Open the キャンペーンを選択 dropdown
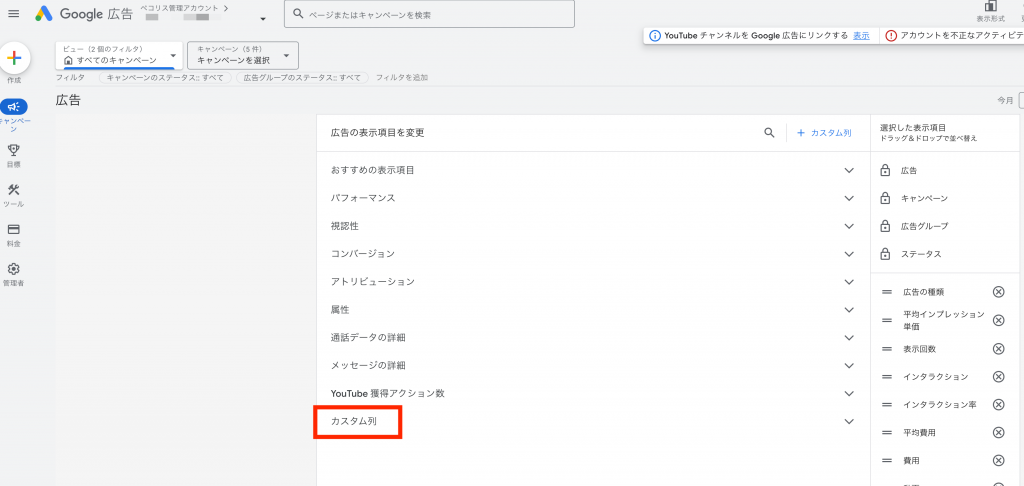The width and height of the screenshot is (1024, 486). pyautogui.click(x=243, y=55)
